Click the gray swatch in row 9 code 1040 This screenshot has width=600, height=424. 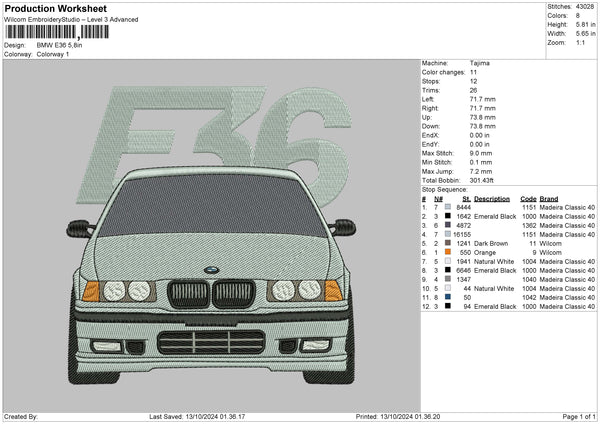(x=448, y=279)
